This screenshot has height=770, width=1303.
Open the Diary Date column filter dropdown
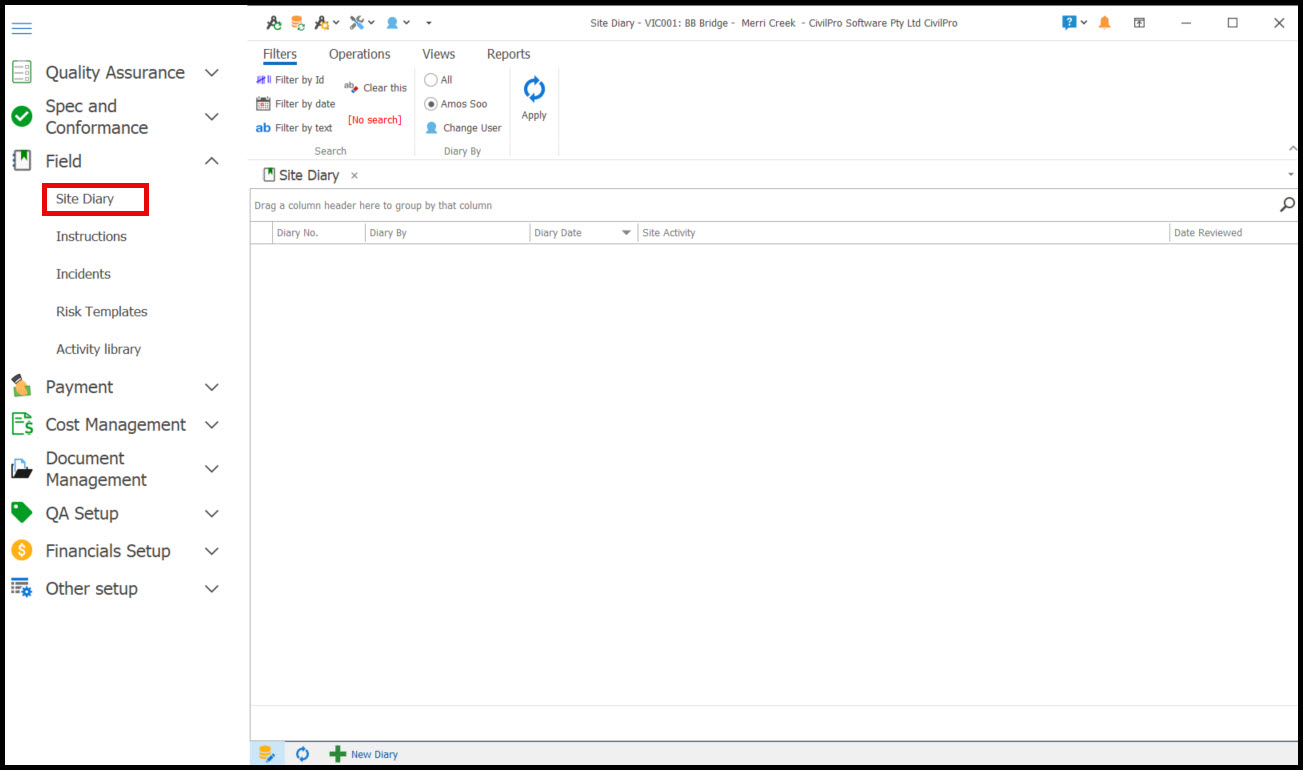pyautogui.click(x=626, y=233)
